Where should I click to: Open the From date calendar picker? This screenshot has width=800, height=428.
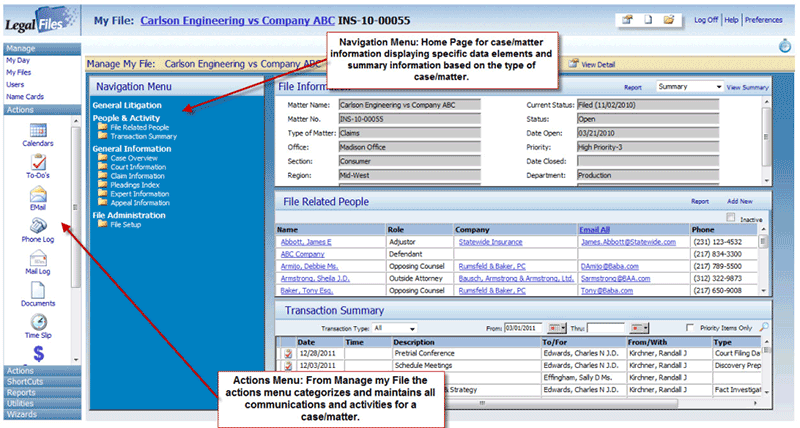tap(557, 328)
